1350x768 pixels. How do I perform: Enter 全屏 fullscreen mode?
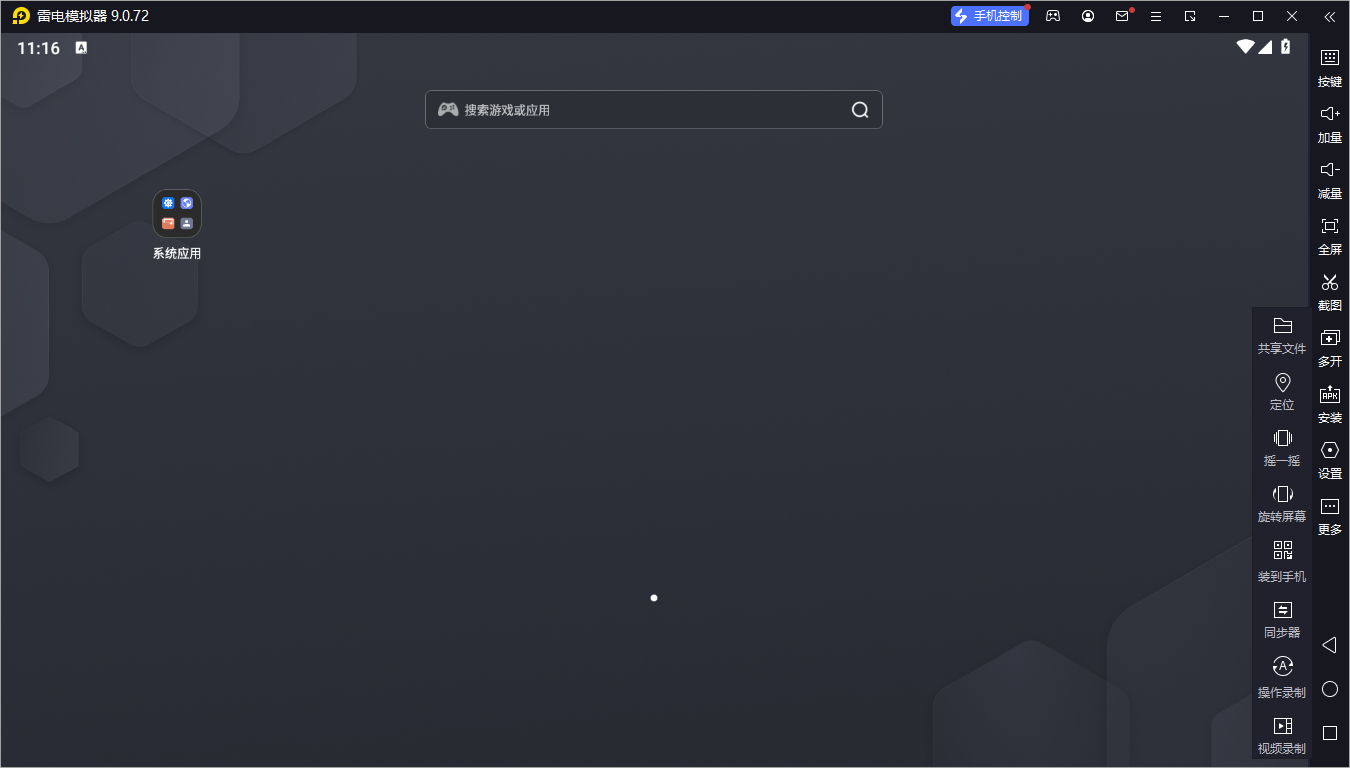(x=1330, y=236)
